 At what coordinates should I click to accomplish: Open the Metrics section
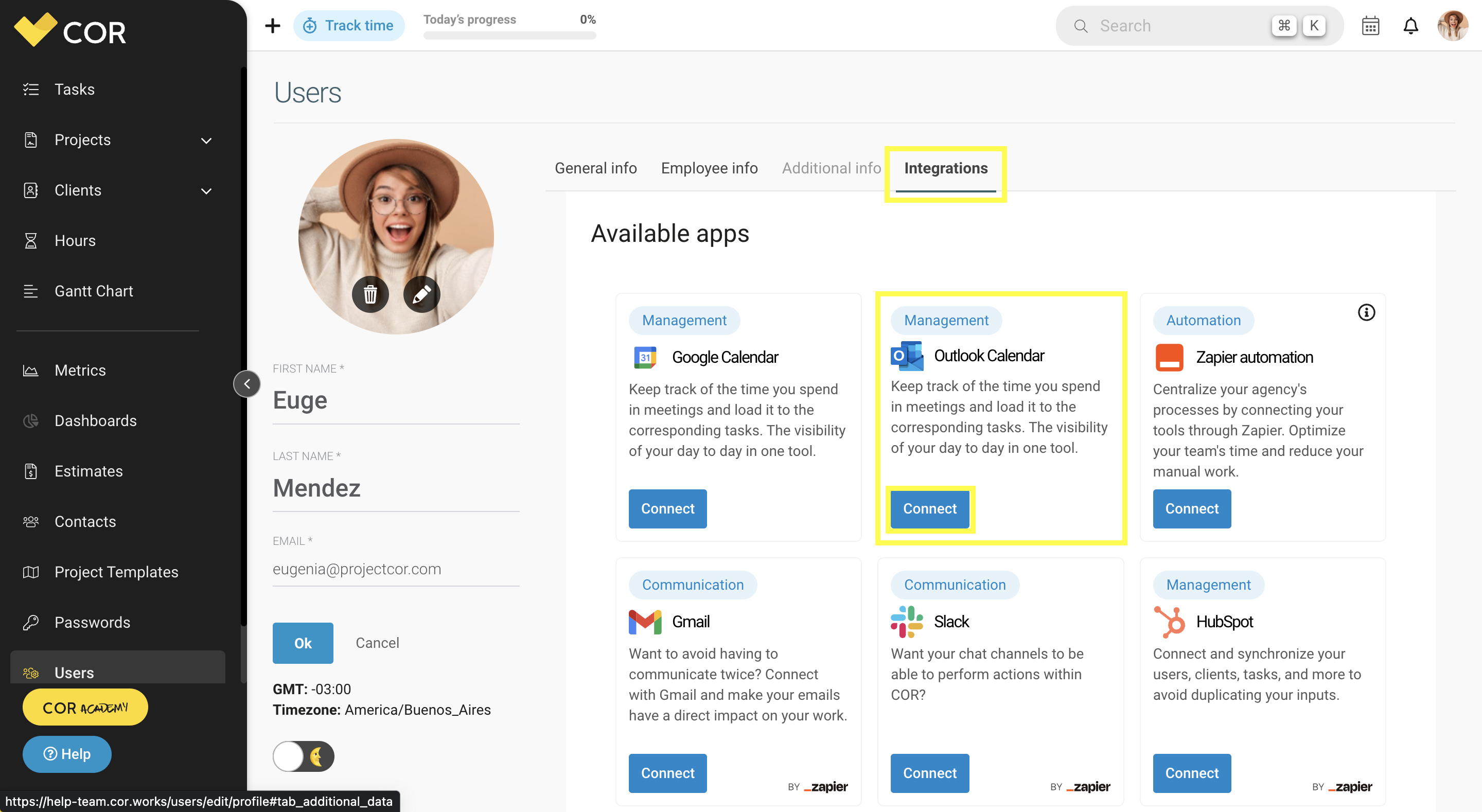click(80, 370)
